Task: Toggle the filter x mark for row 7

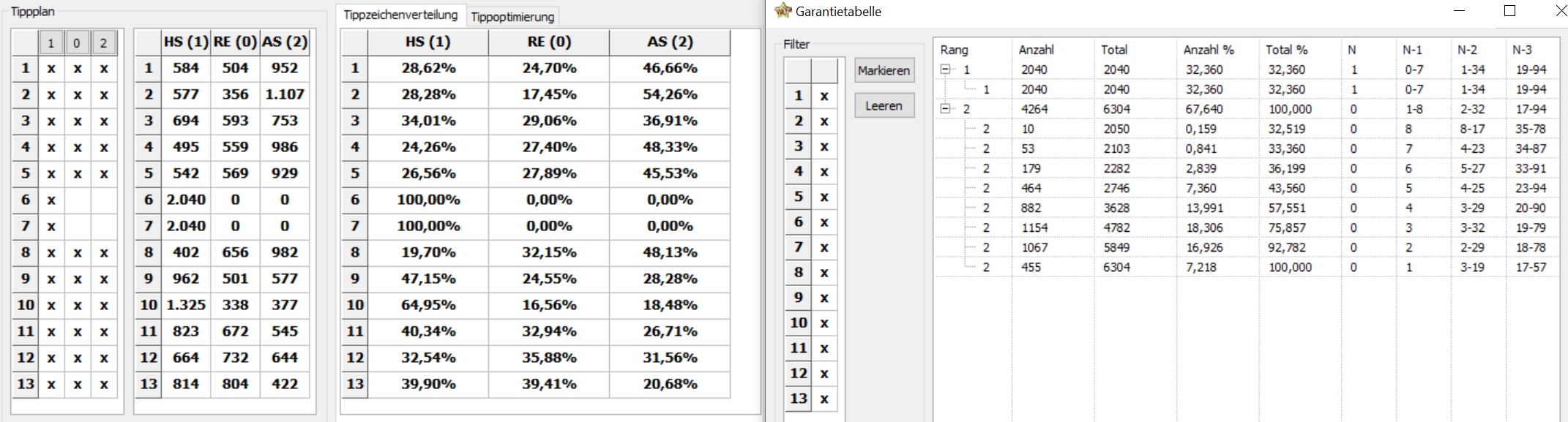Action: point(824,248)
